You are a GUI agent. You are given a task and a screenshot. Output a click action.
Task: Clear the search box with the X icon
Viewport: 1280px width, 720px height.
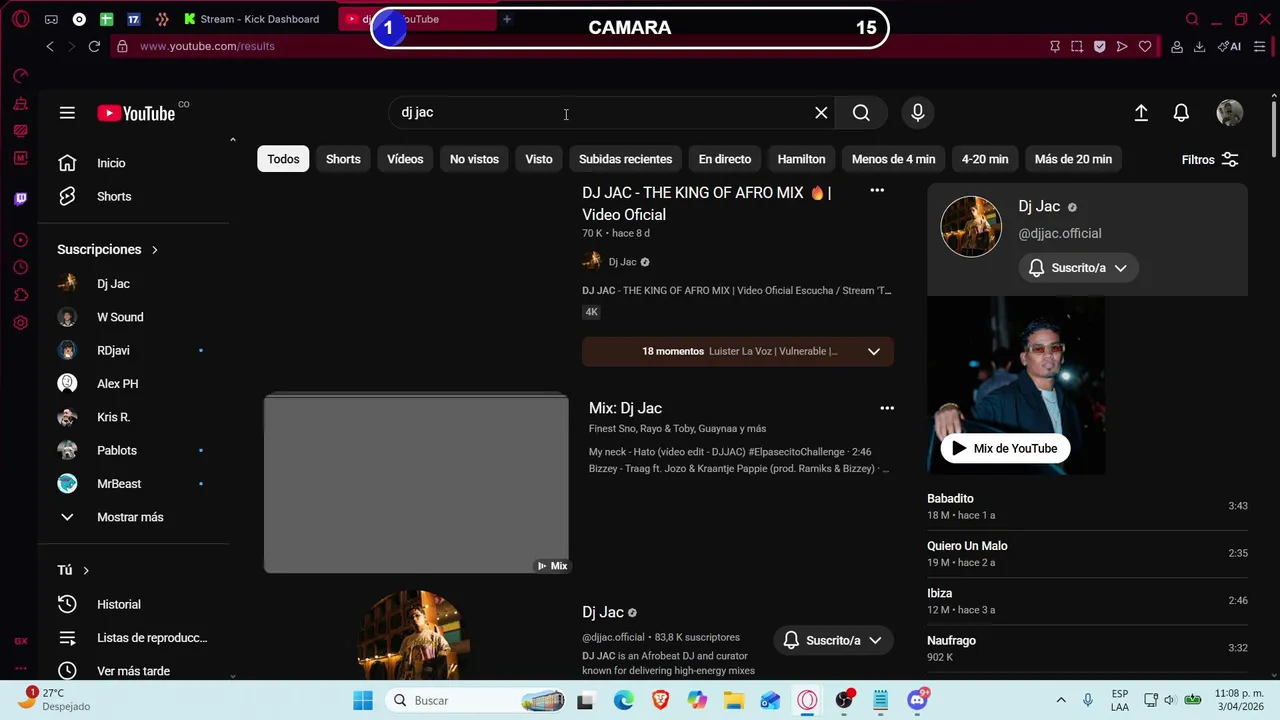pos(821,113)
